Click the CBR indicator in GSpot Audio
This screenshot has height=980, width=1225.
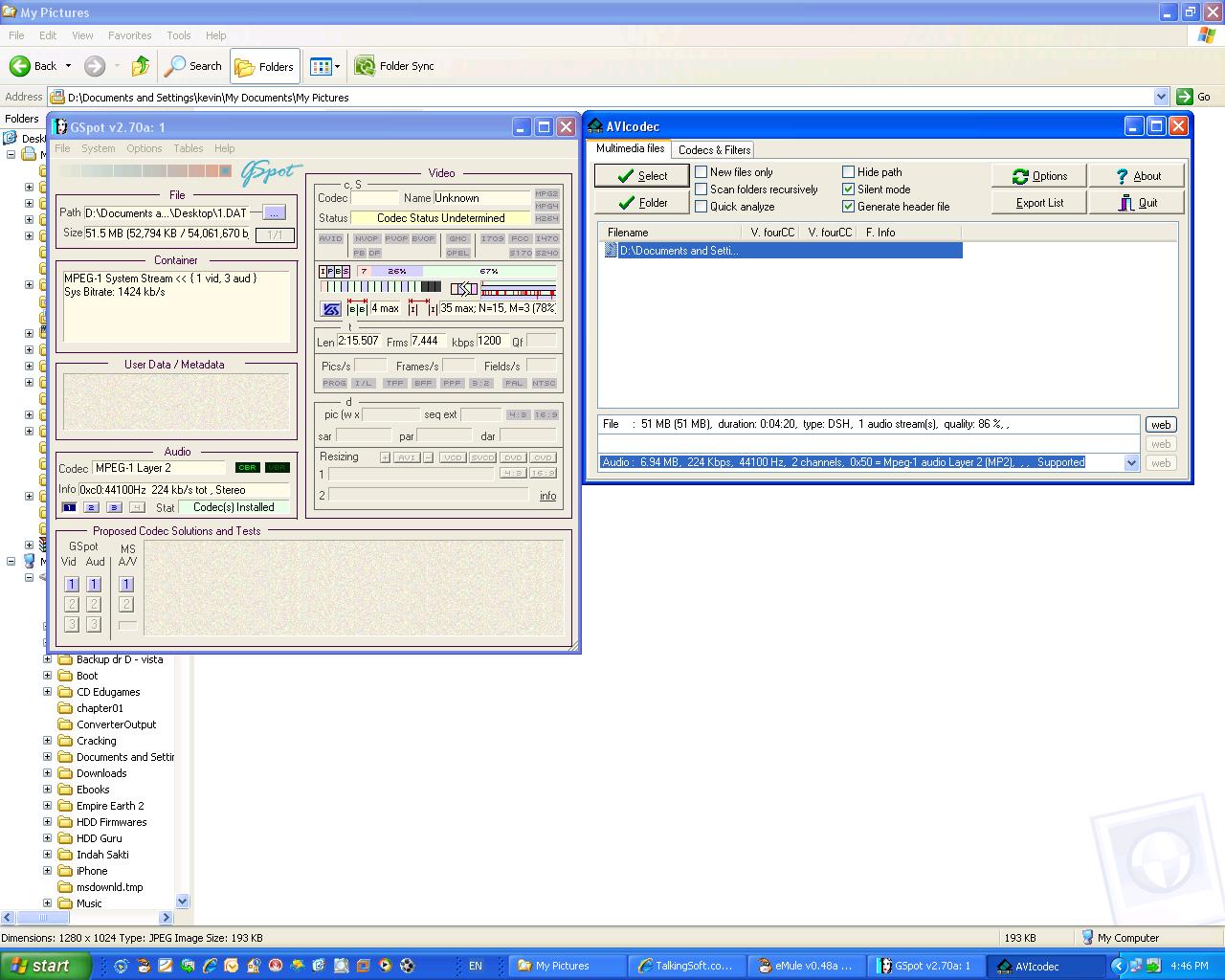click(x=247, y=468)
